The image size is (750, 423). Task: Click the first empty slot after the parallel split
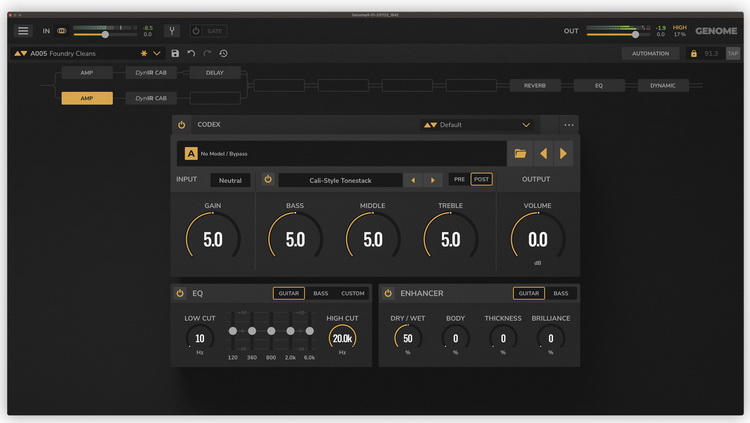tap(279, 86)
